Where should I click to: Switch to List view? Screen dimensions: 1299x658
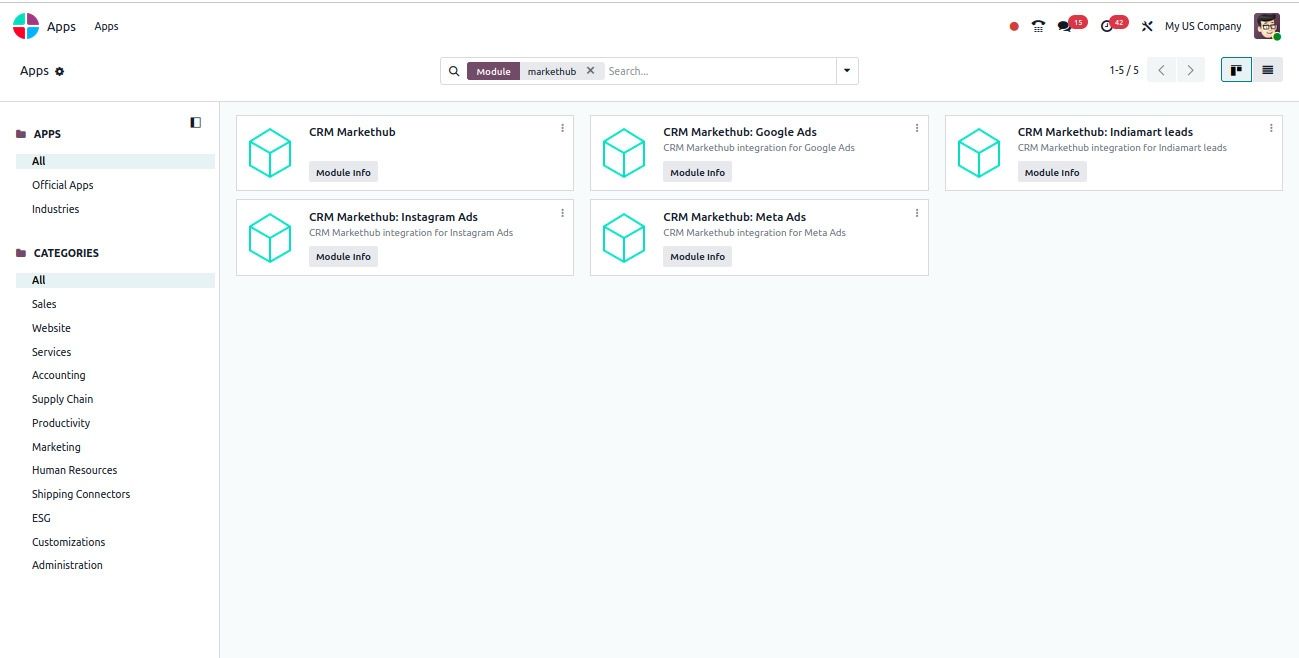point(1267,70)
